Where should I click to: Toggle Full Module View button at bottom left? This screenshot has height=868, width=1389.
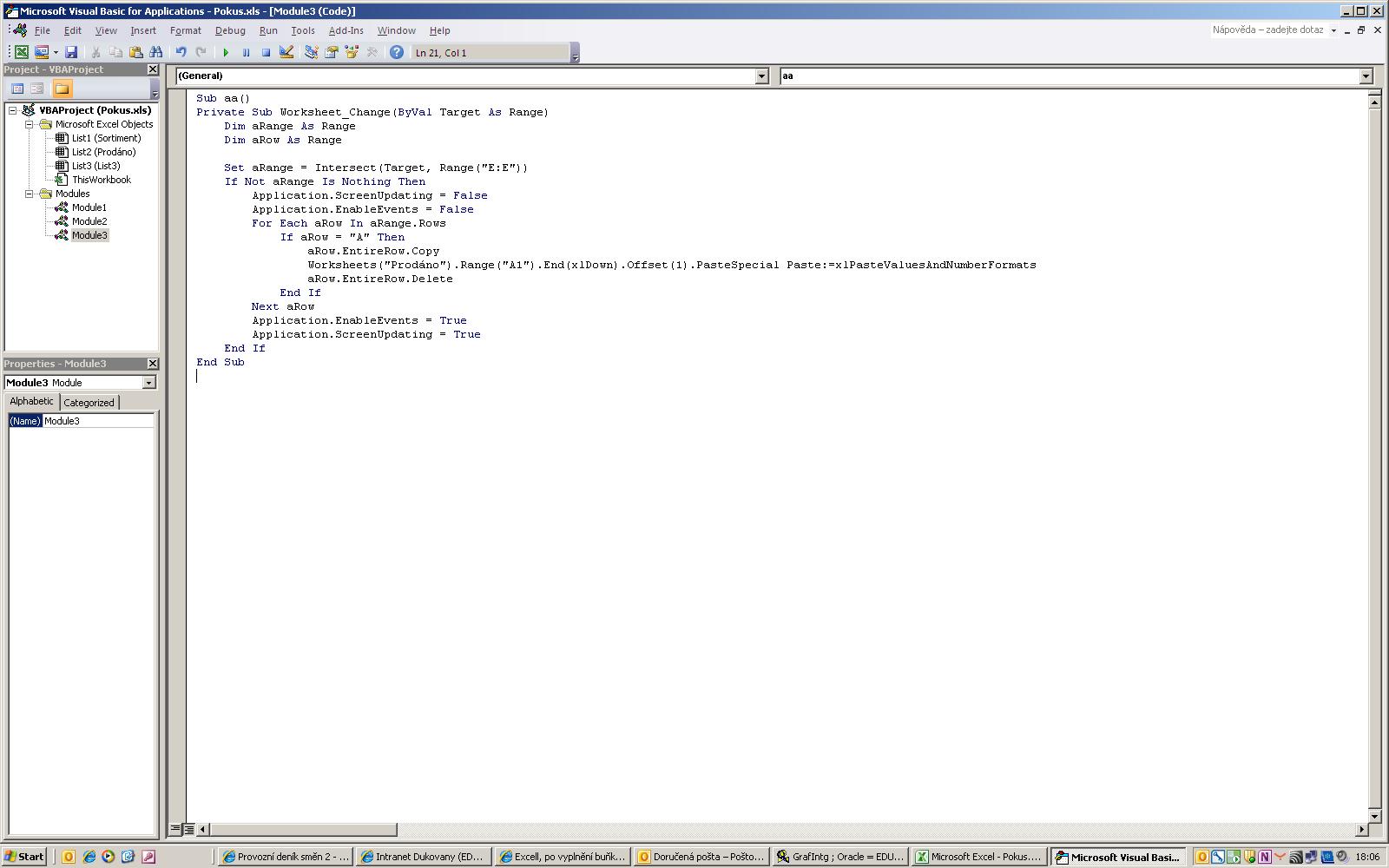(x=189, y=829)
